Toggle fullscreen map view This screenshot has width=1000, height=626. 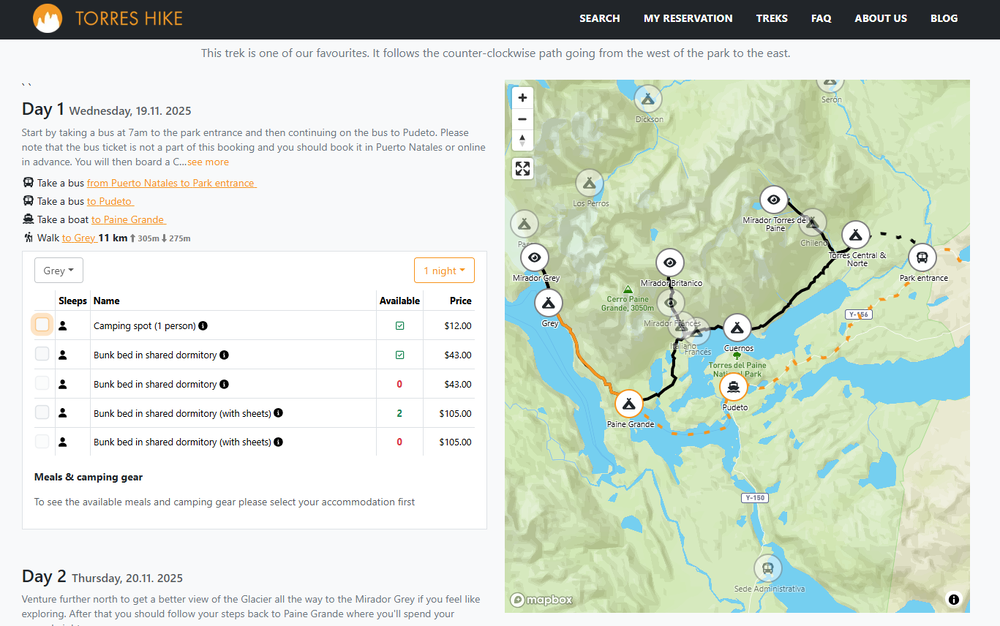coord(522,168)
